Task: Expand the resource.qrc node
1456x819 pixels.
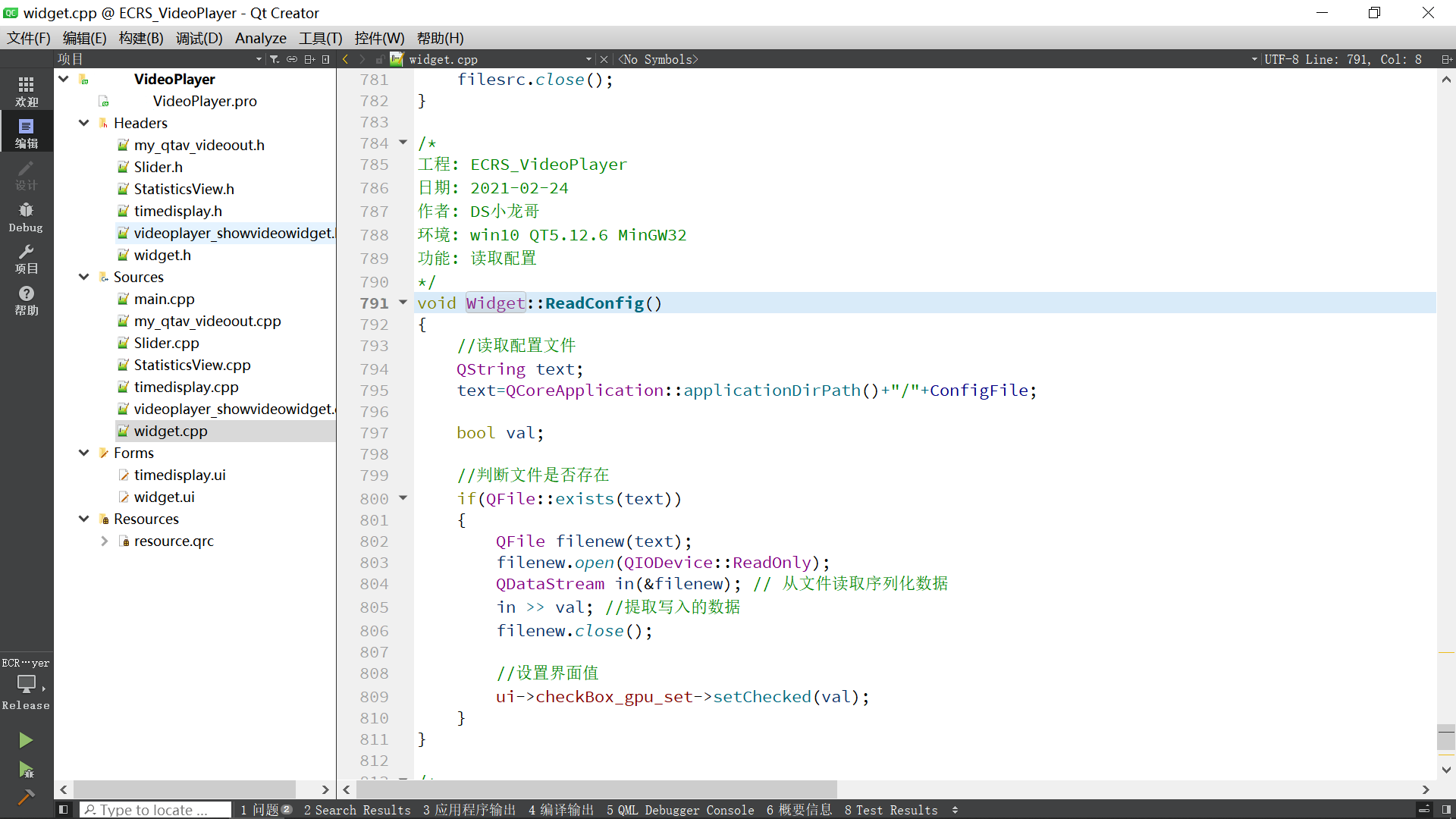Action: pos(105,541)
